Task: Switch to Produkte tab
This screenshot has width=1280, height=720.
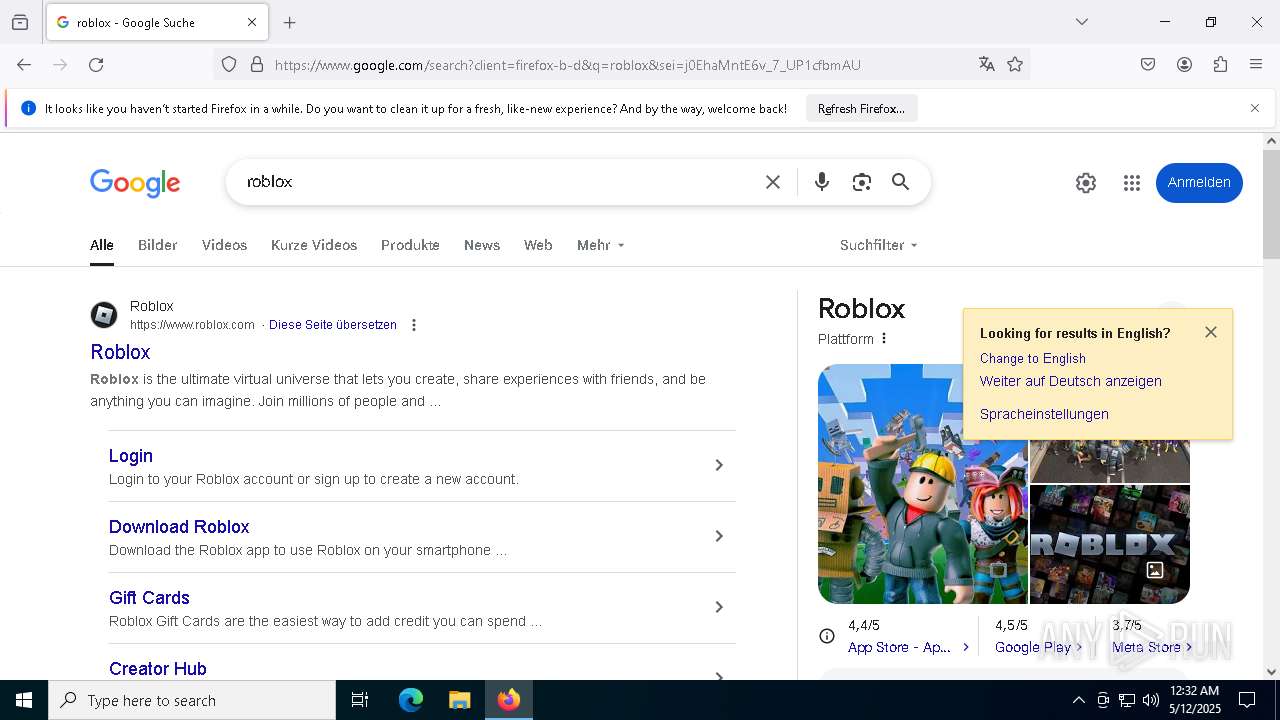Action: point(410,245)
